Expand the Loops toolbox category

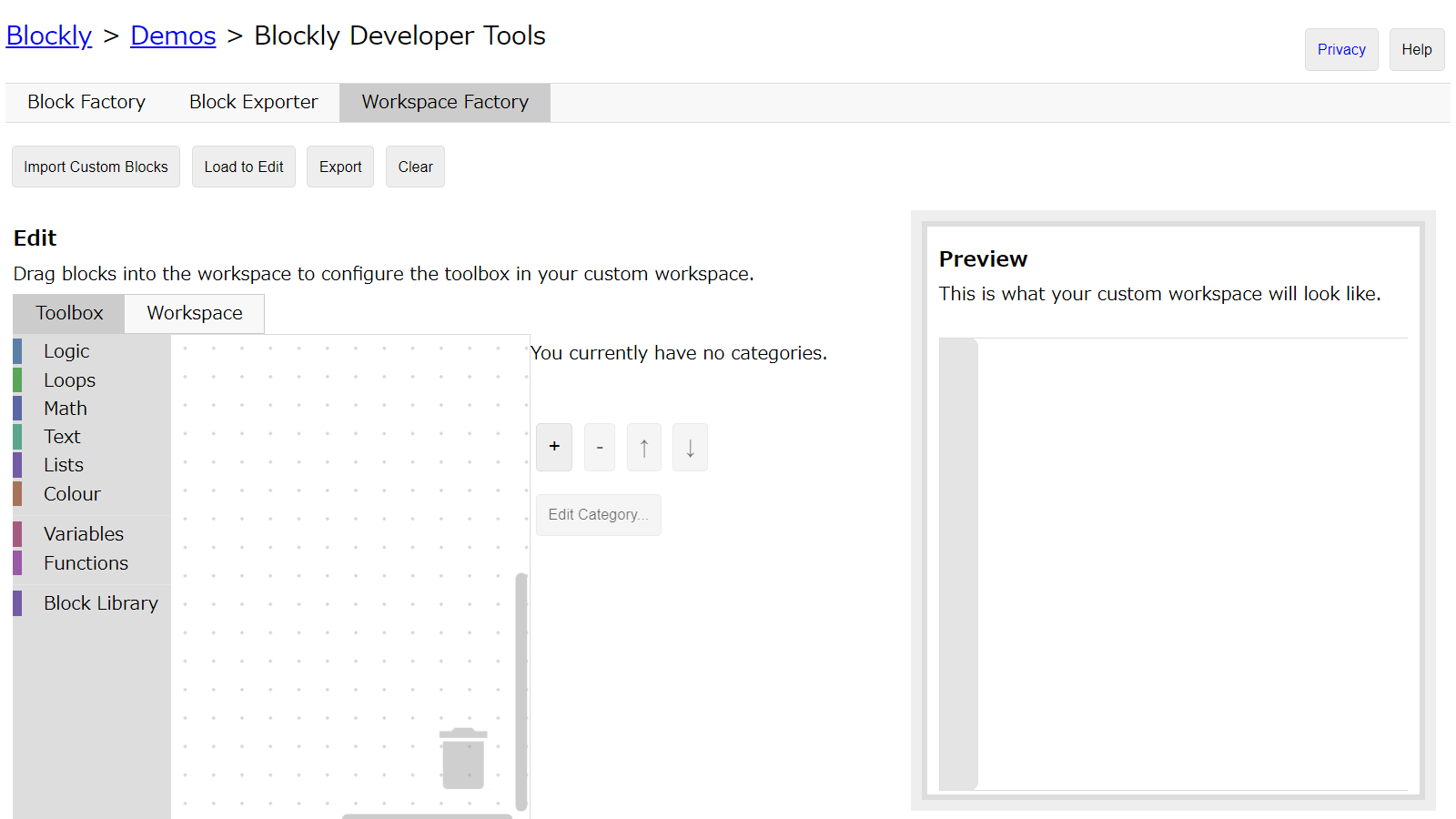point(69,380)
